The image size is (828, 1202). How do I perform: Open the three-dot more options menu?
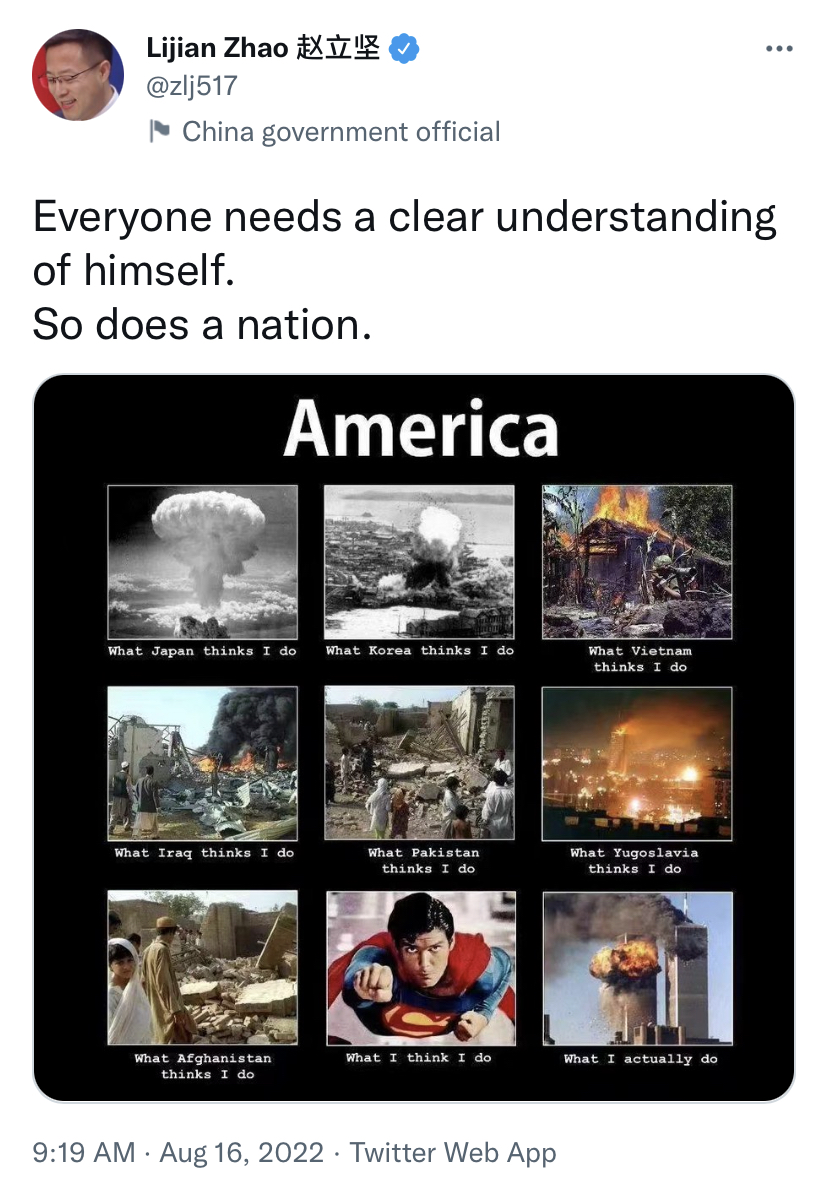pos(780,48)
